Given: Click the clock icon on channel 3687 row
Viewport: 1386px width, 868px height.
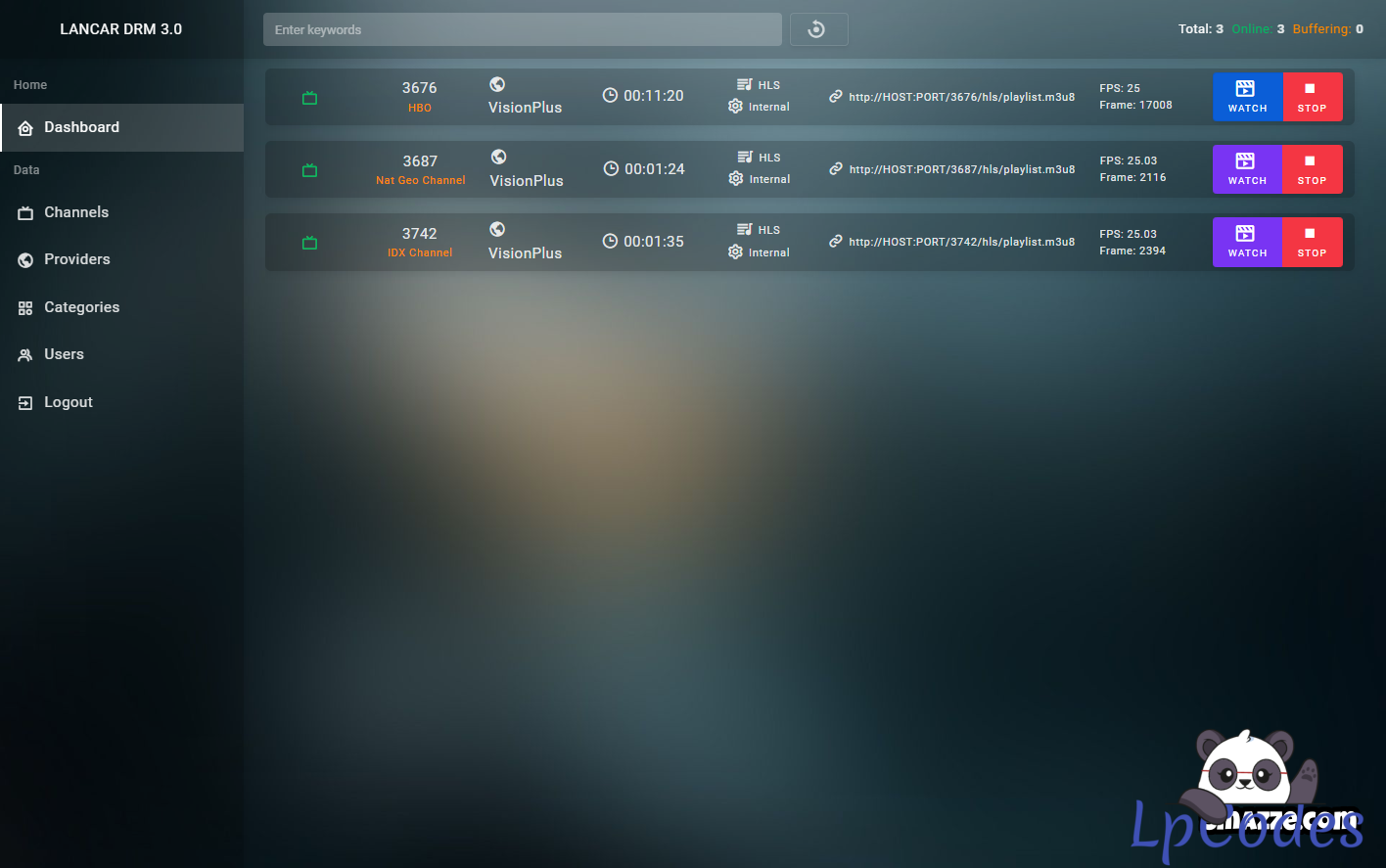Looking at the screenshot, I should (611, 169).
